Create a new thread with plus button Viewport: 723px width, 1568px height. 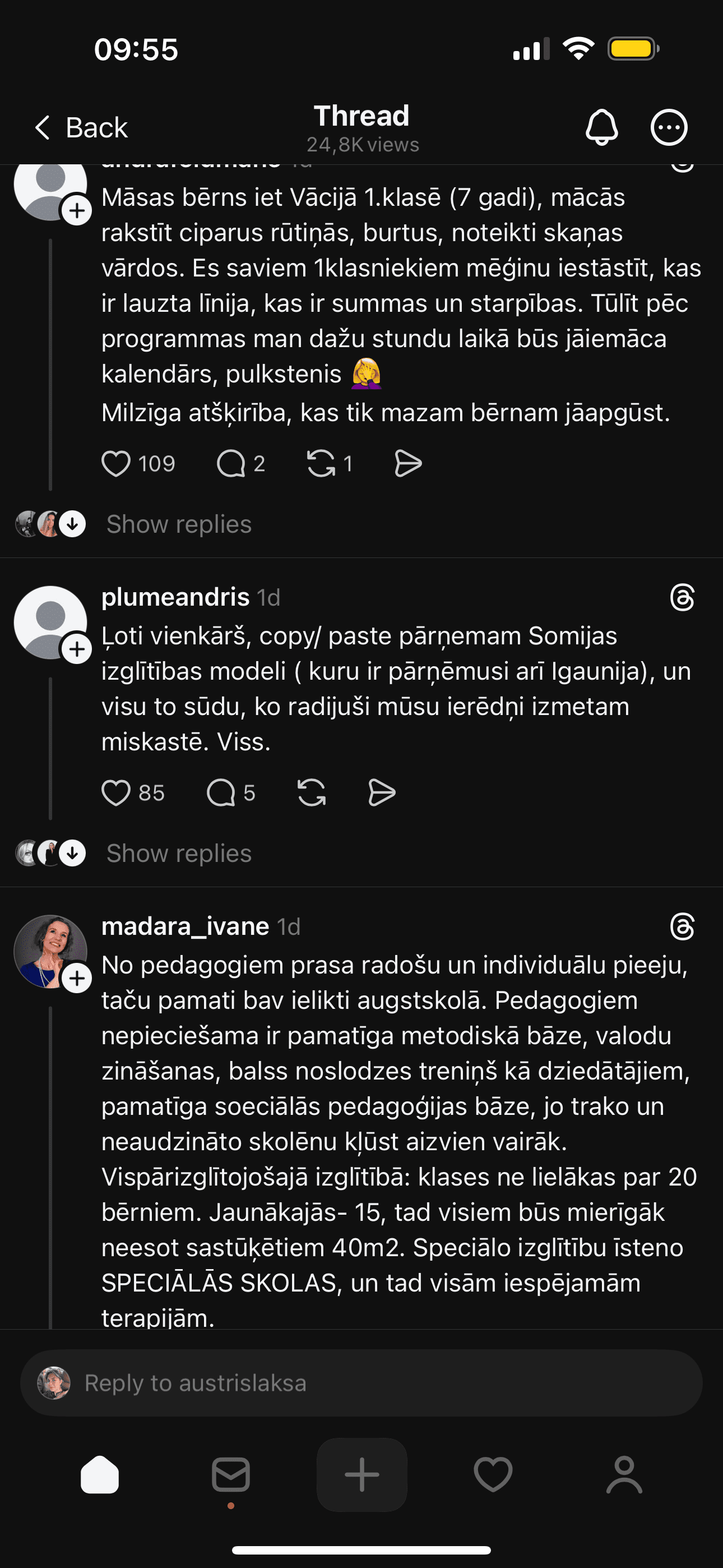361,1474
